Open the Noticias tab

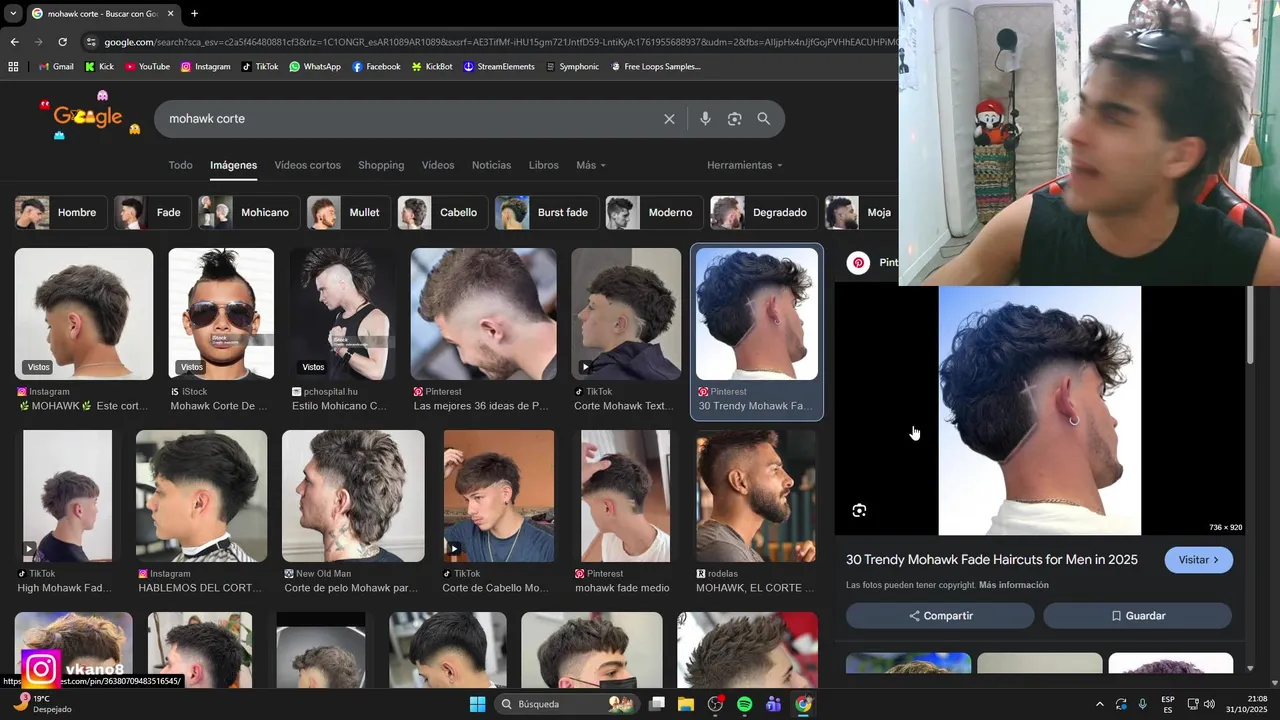(x=491, y=165)
